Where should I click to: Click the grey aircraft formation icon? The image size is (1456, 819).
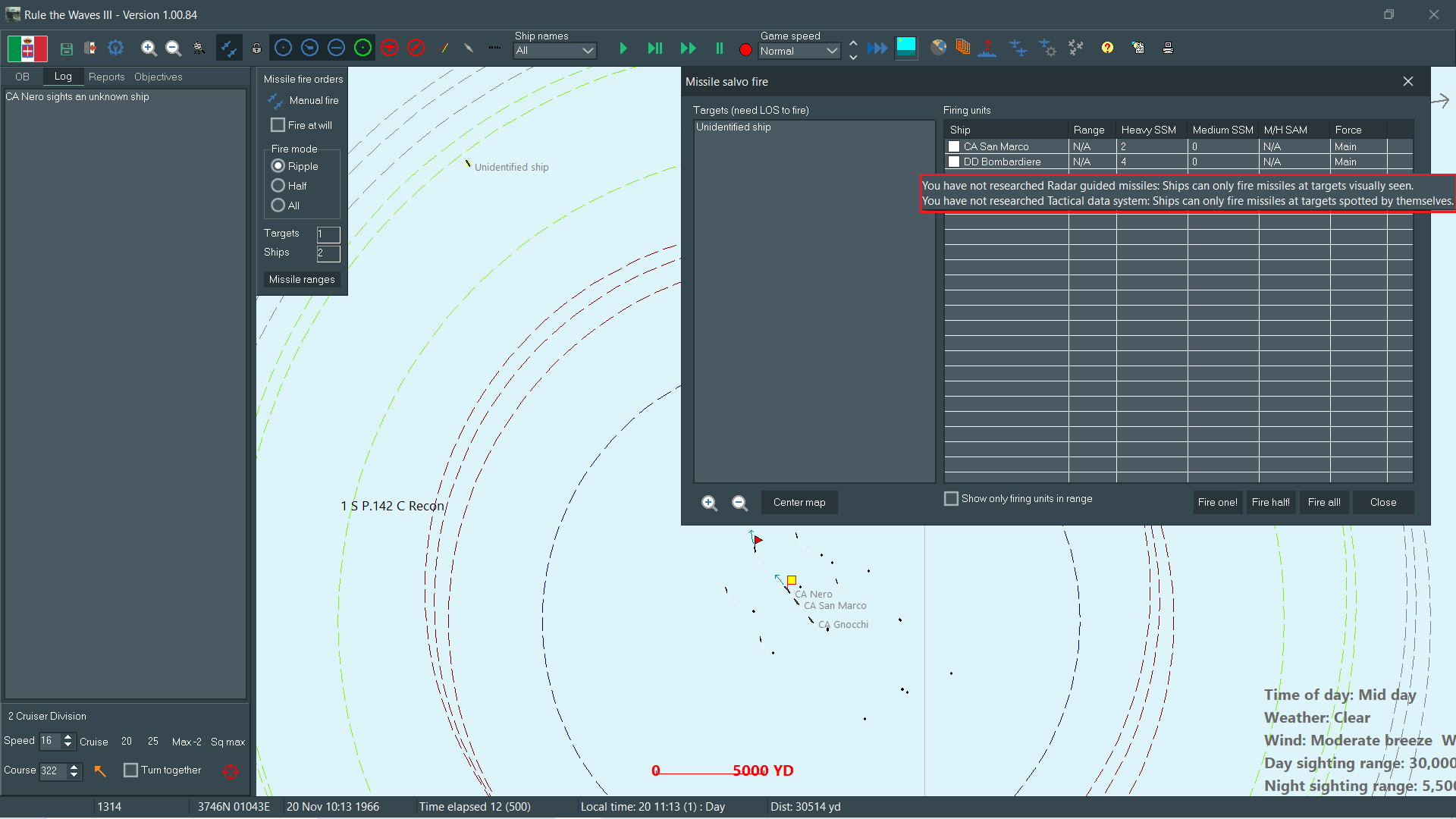click(x=1075, y=48)
